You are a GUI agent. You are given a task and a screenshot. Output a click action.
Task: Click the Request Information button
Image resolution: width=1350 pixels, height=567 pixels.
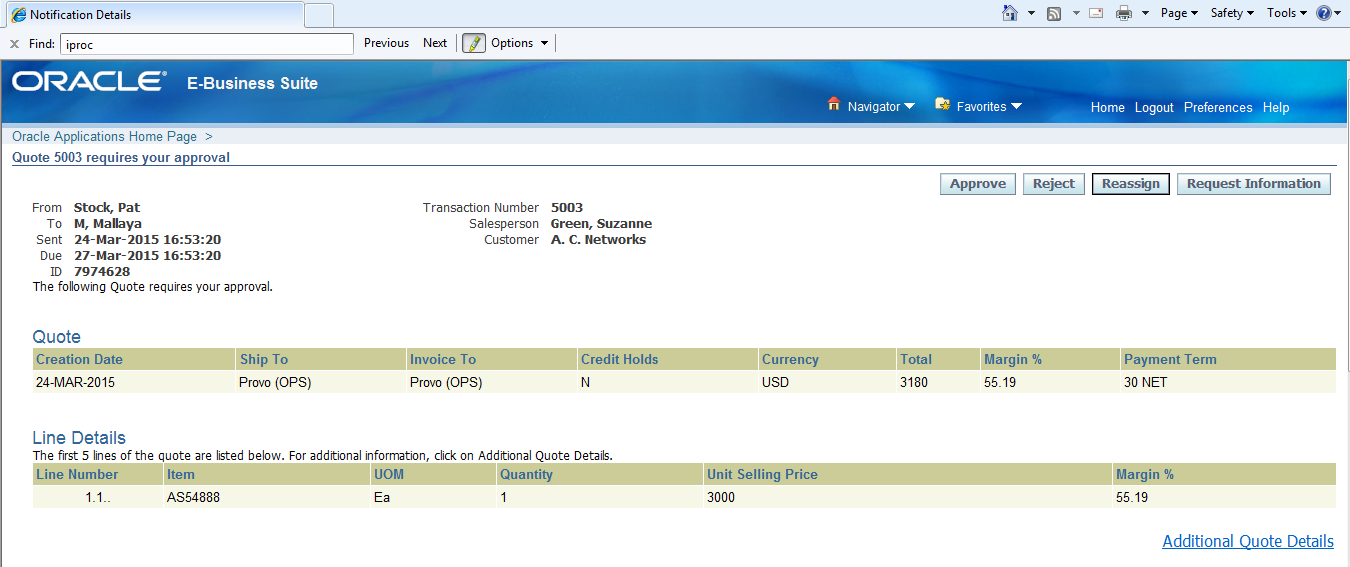pos(1254,184)
